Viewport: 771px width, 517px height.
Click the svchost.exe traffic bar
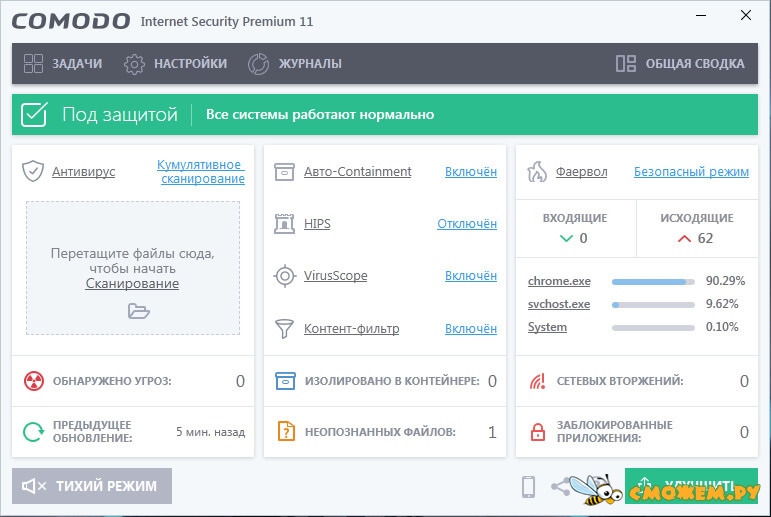tap(653, 305)
